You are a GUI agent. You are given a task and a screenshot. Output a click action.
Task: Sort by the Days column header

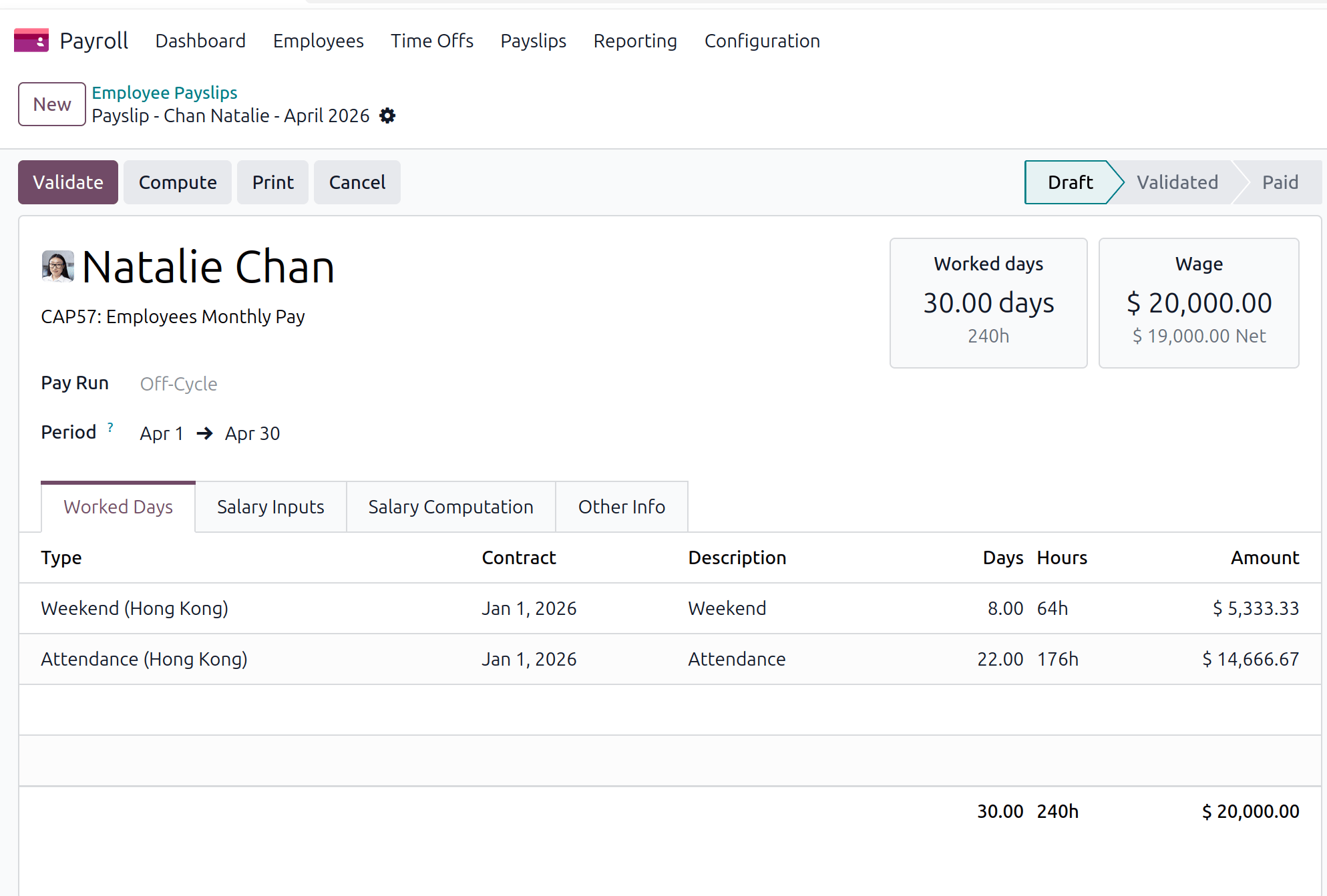(x=1003, y=557)
